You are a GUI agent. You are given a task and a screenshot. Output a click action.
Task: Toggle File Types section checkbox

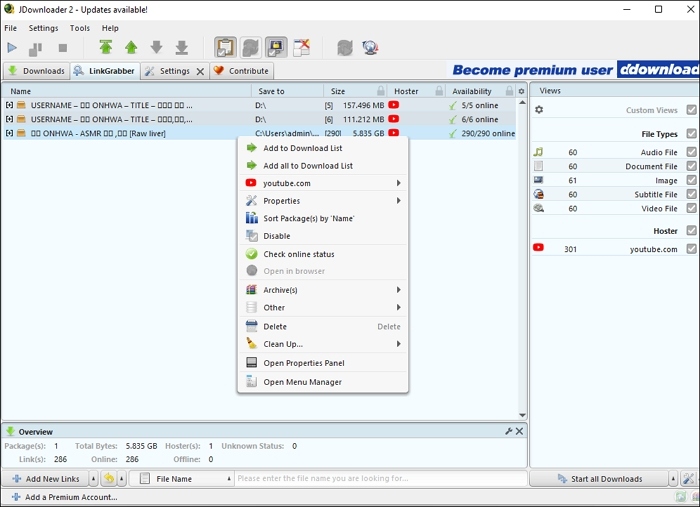(692, 133)
